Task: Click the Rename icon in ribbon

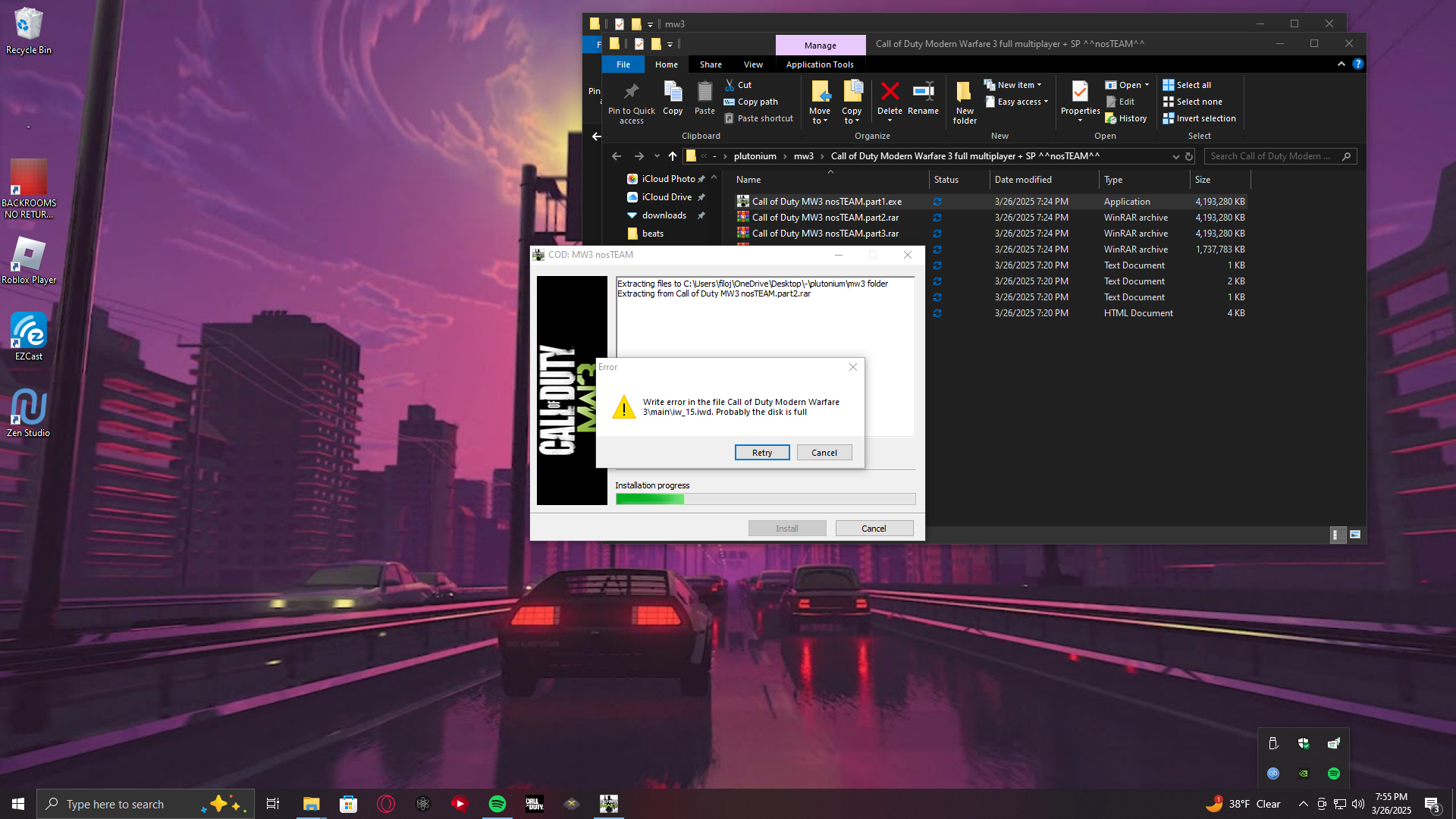Action: [x=923, y=93]
